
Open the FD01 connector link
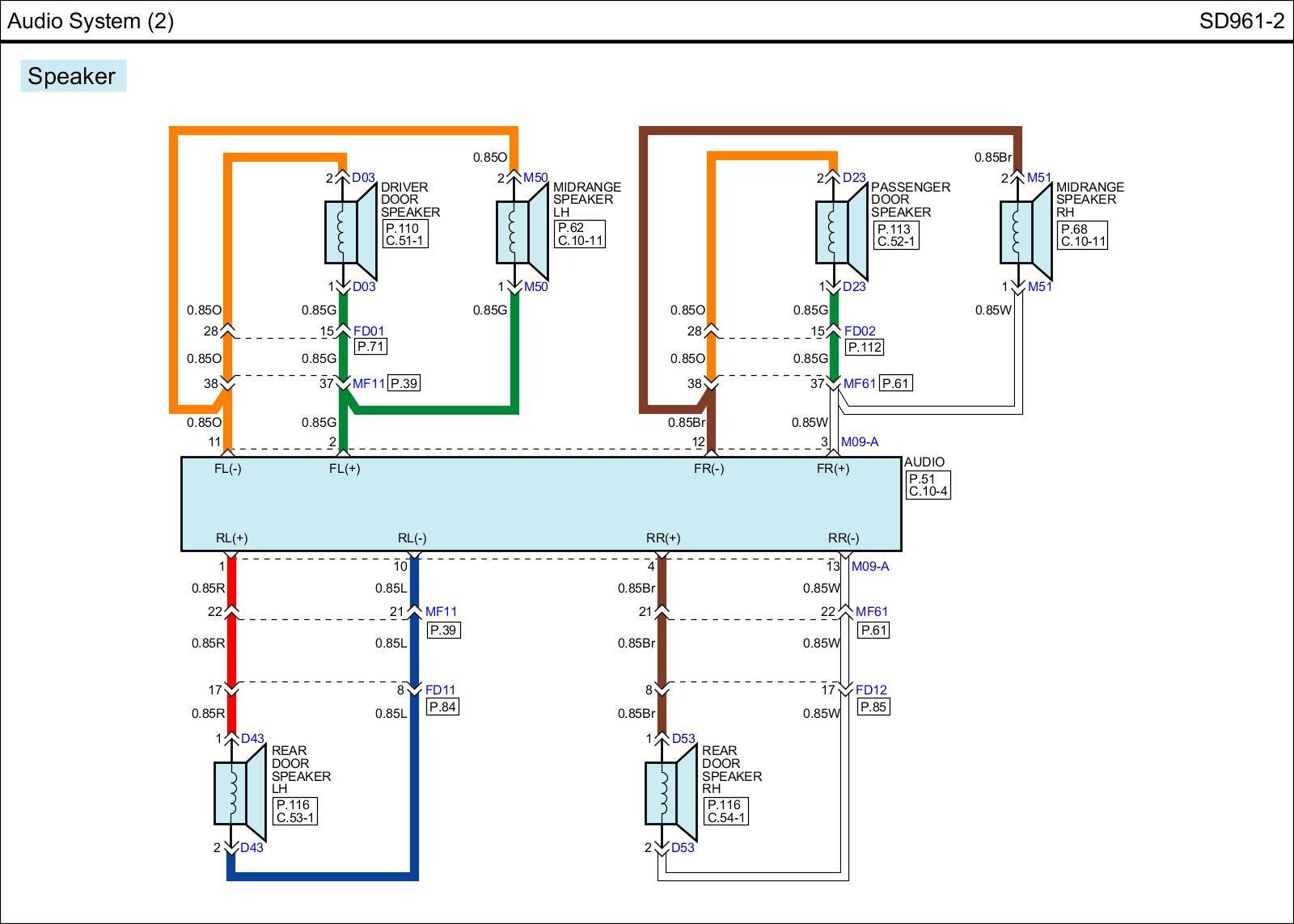[369, 331]
